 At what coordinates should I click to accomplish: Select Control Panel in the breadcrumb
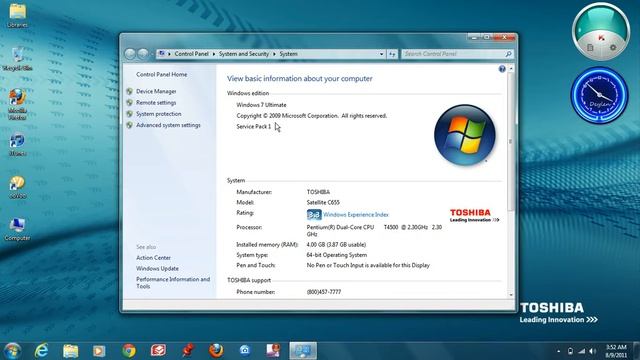click(x=191, y=54)
